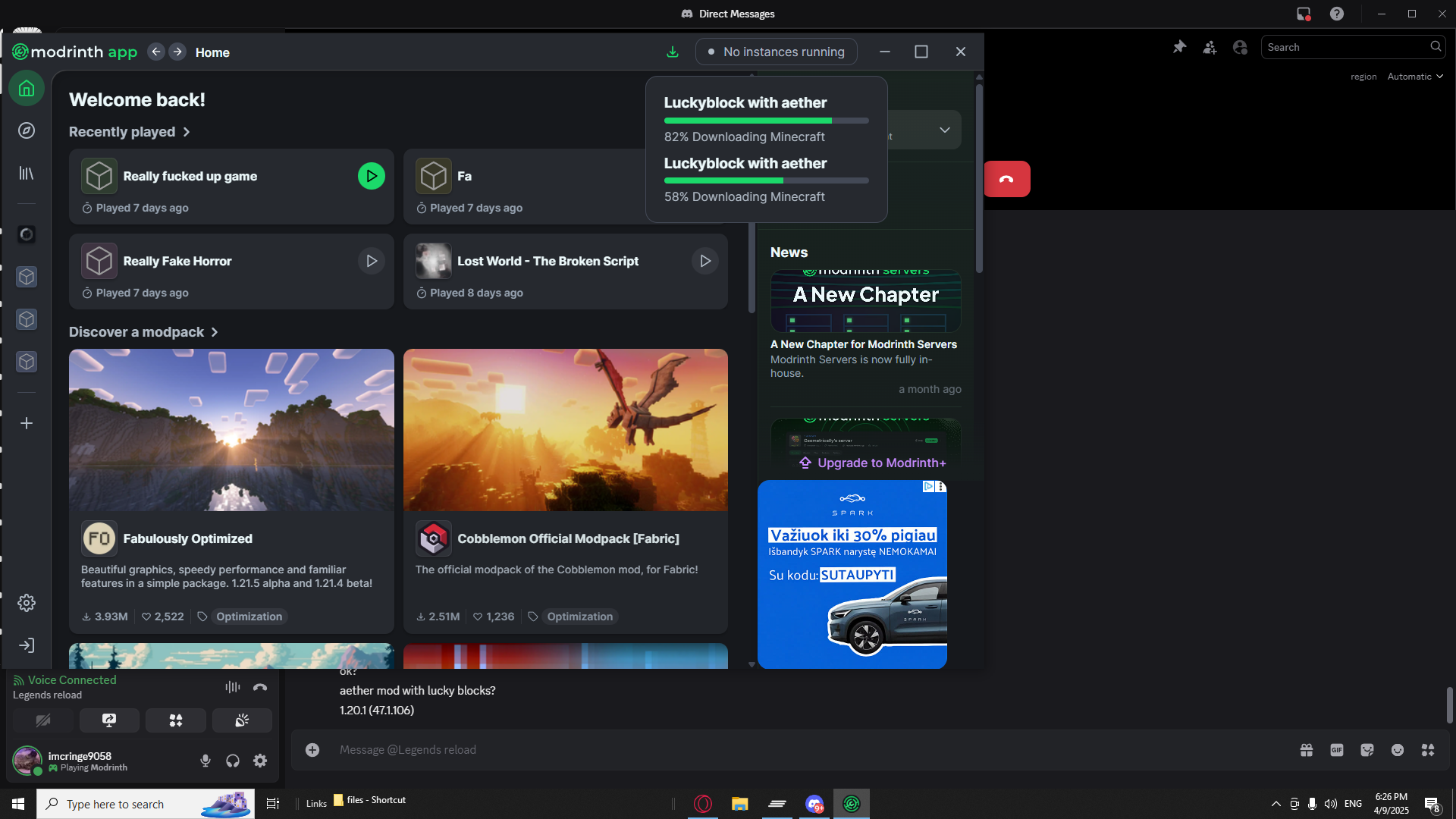
Task: Open Discord user settings gear
Action: (260, 761)
